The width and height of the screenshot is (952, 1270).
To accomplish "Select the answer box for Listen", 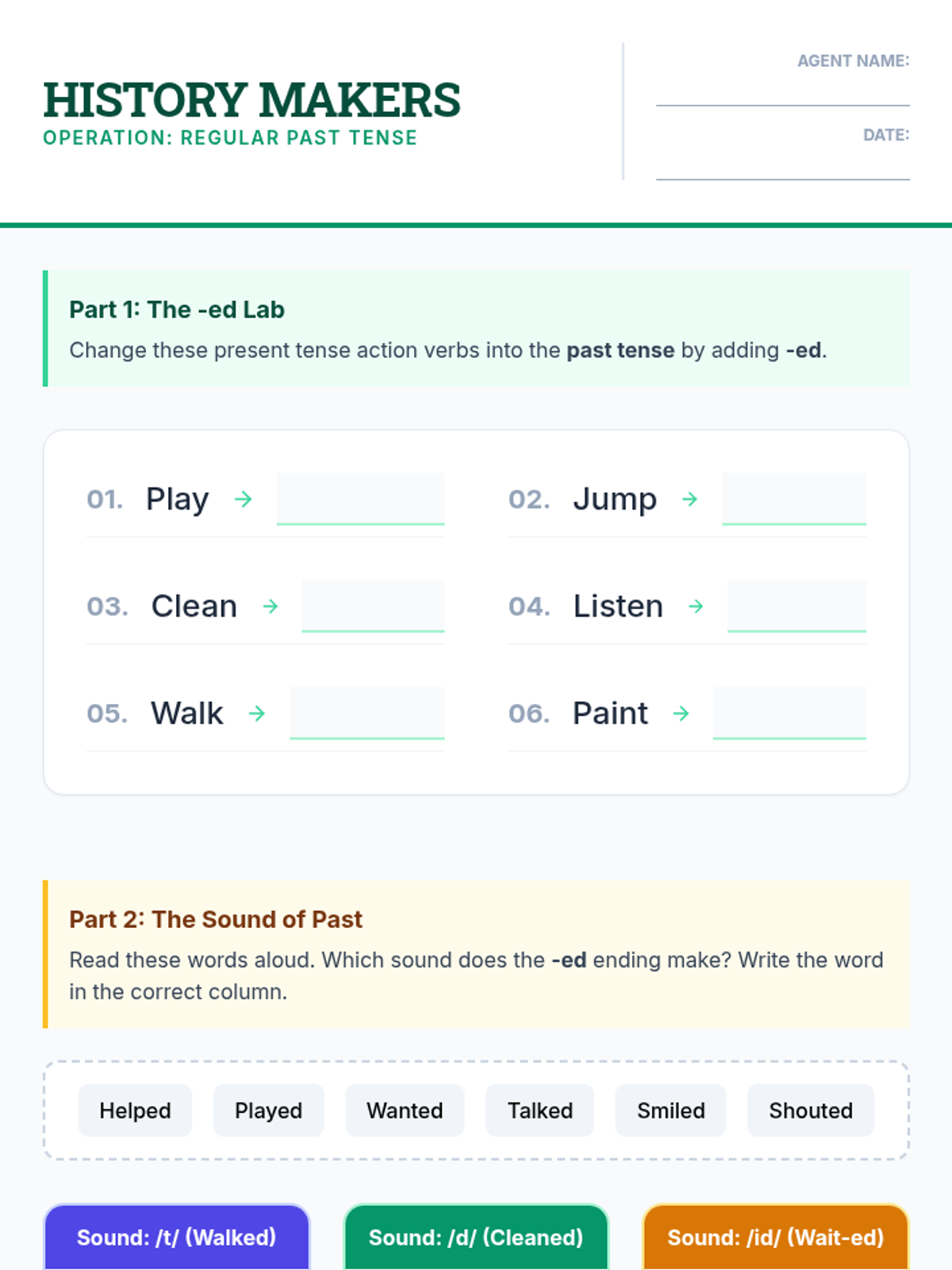I will (797, 606).
